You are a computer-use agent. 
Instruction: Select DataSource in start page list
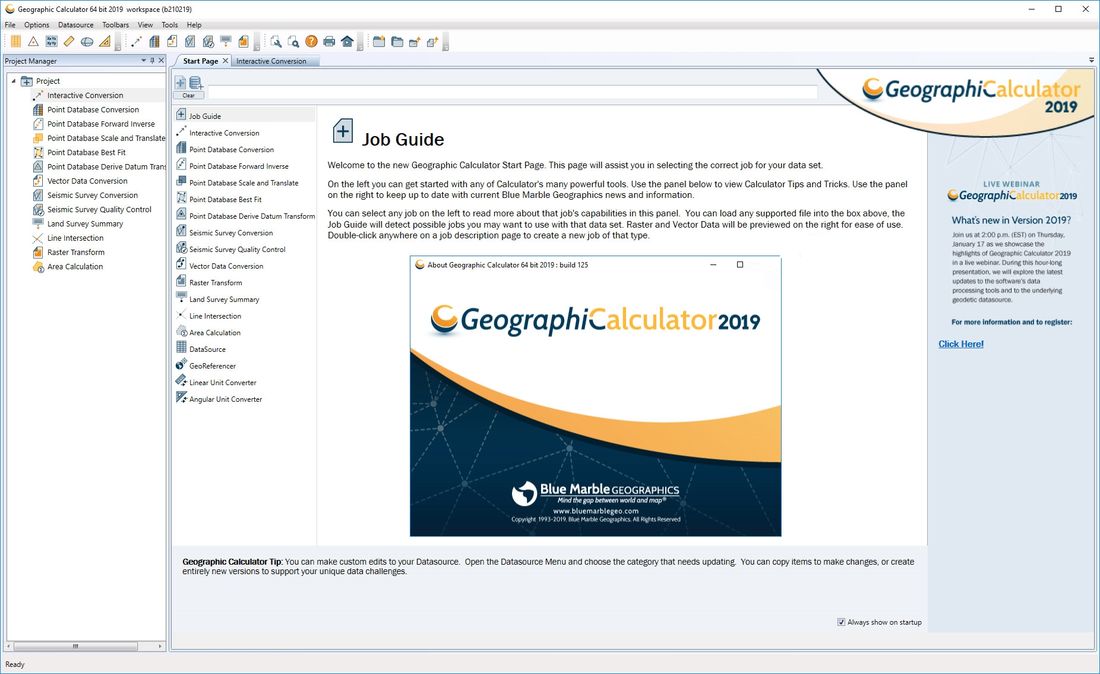208,349
